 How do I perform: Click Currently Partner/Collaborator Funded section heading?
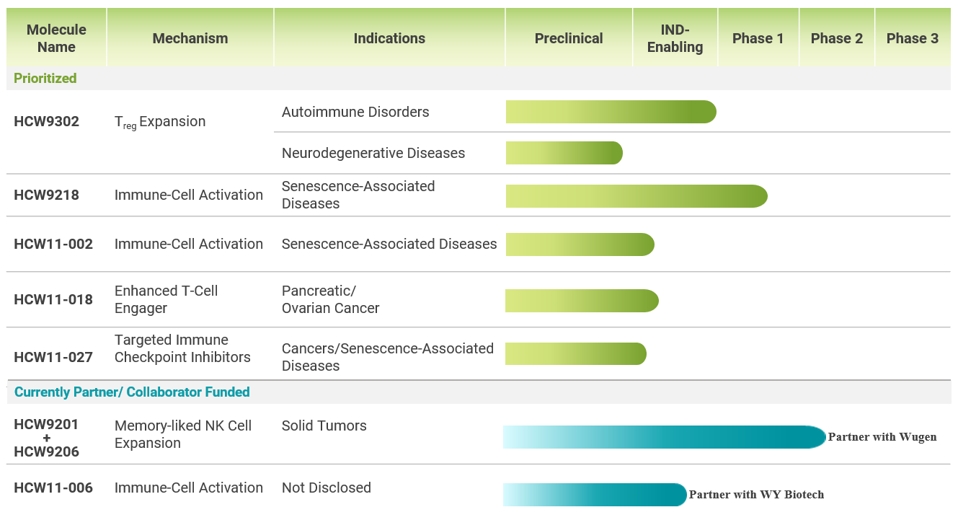pos(132,392)
